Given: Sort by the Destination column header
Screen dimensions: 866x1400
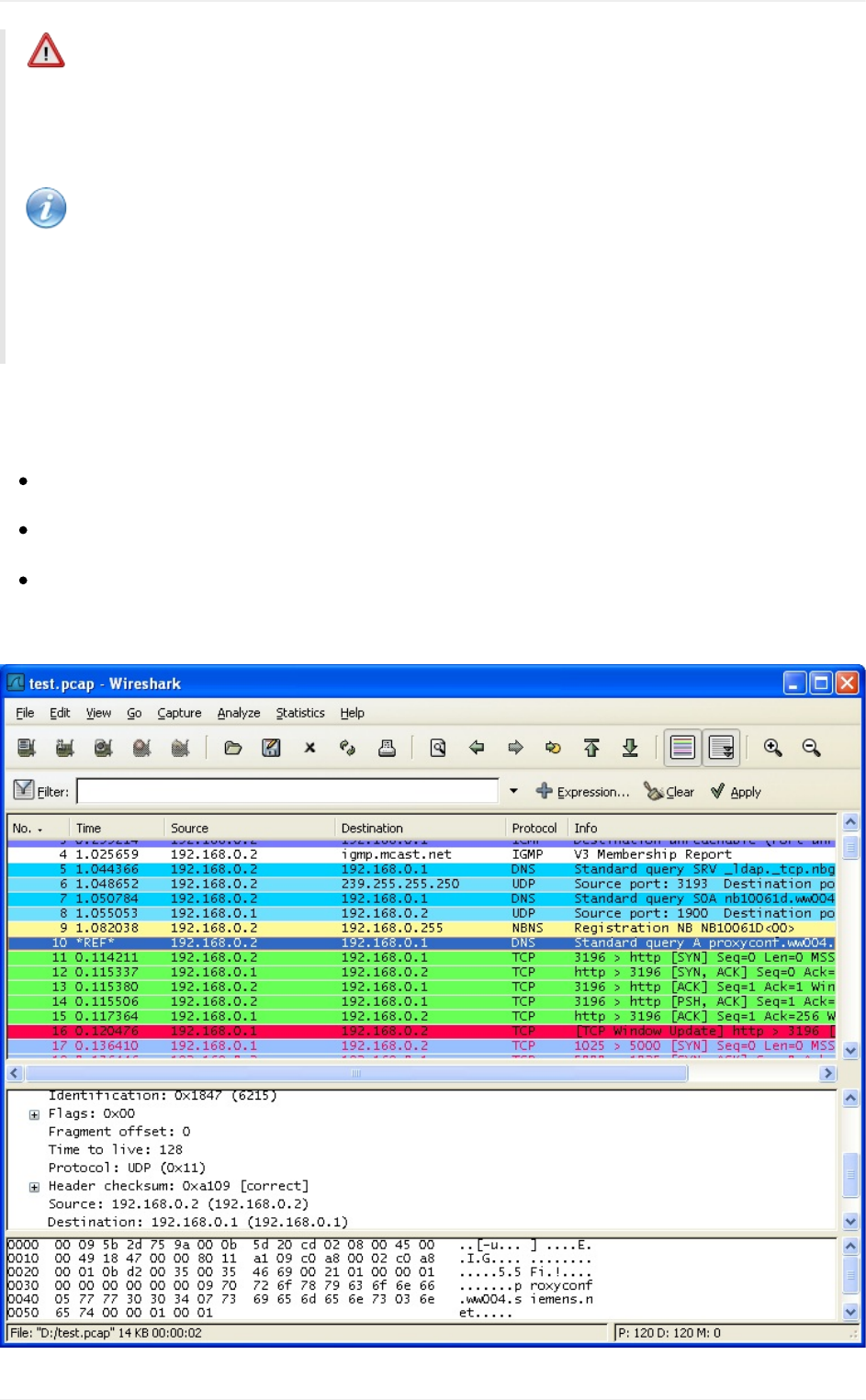Looking at the screenshot, I should point(421,828).
